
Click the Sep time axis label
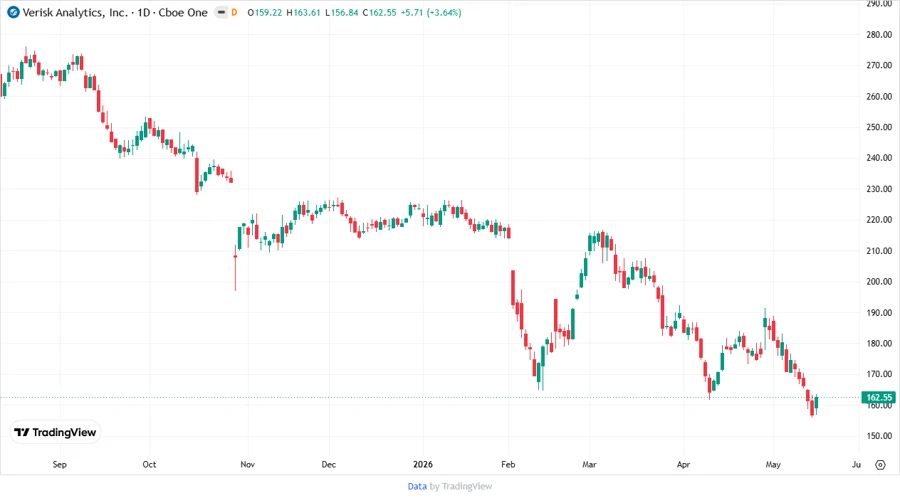pyautogui.click(x=59, y=464)
